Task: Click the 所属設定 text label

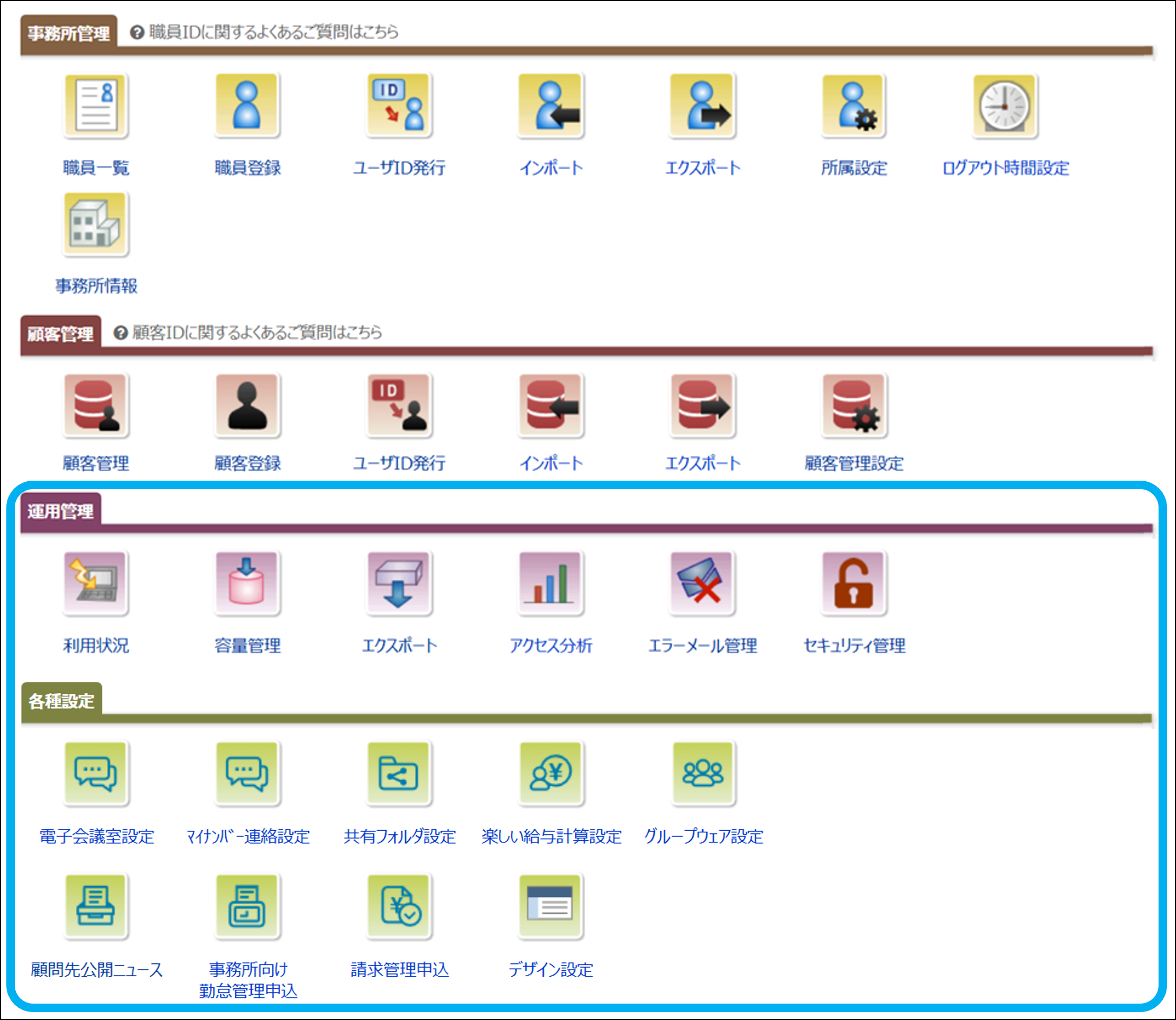Action: click(x=853, y=168)
